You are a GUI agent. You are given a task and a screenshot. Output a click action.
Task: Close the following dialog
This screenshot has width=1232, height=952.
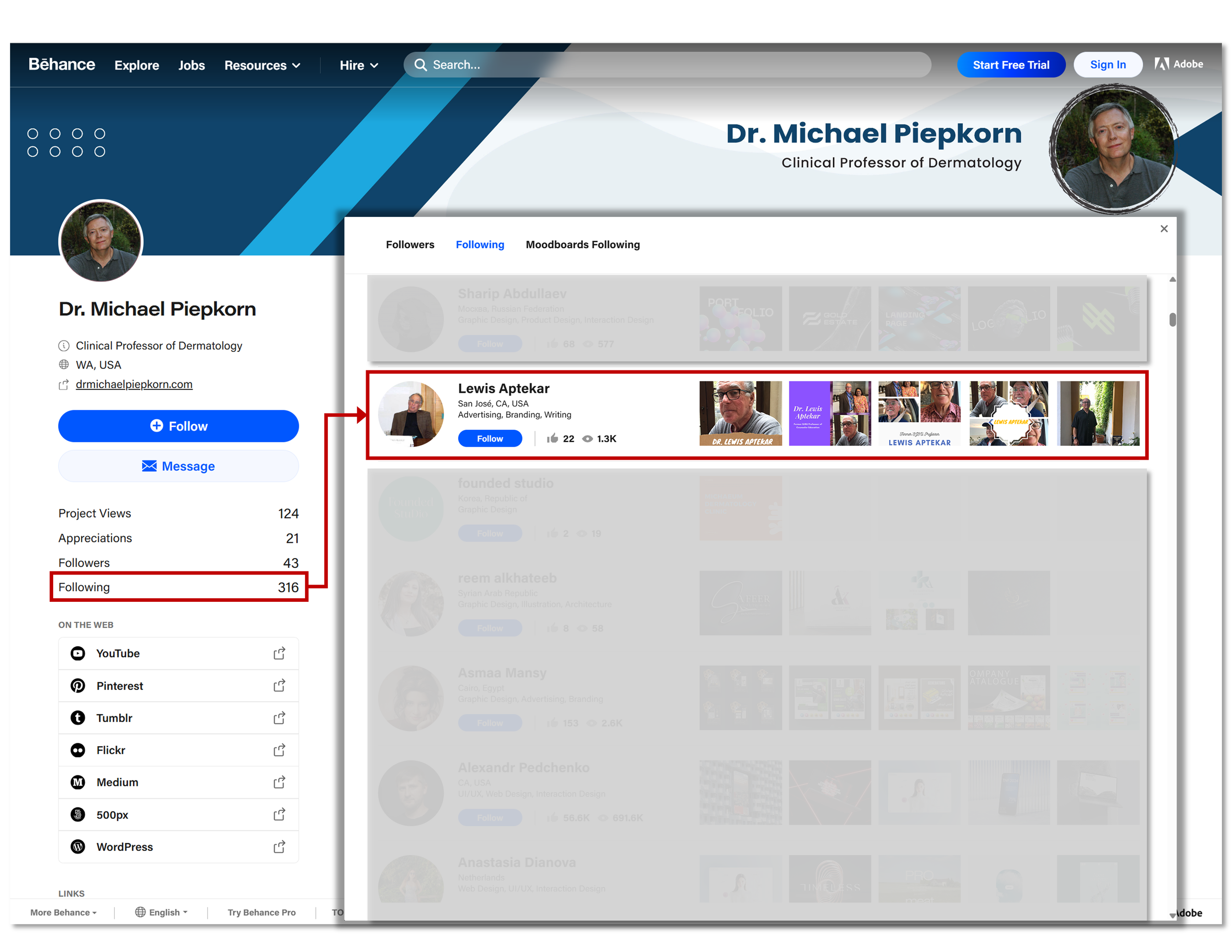click(x=1164, y=228)
